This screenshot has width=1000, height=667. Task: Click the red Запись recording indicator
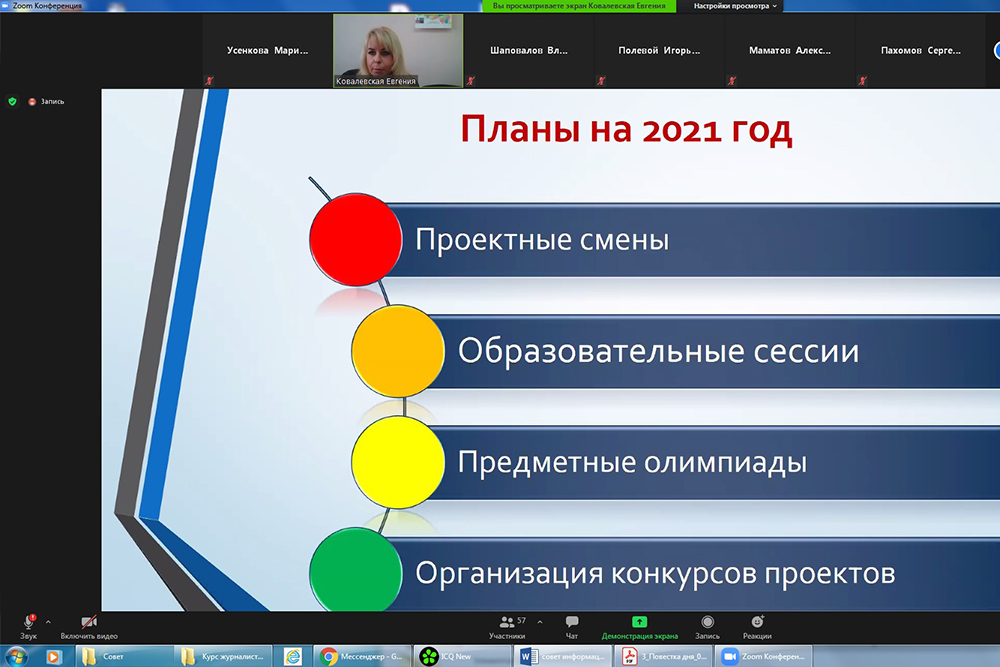point(46,101)
